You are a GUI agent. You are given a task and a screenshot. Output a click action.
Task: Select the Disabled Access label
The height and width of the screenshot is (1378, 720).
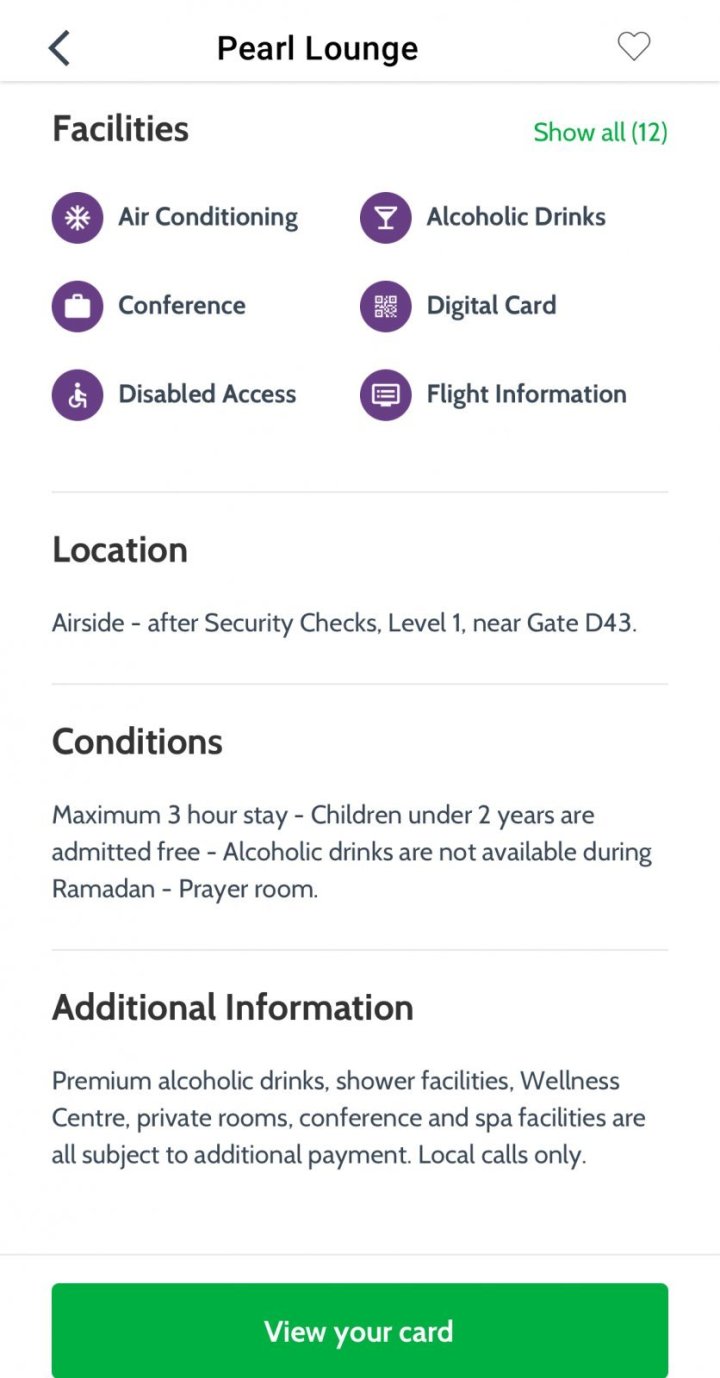pos(207,394)
